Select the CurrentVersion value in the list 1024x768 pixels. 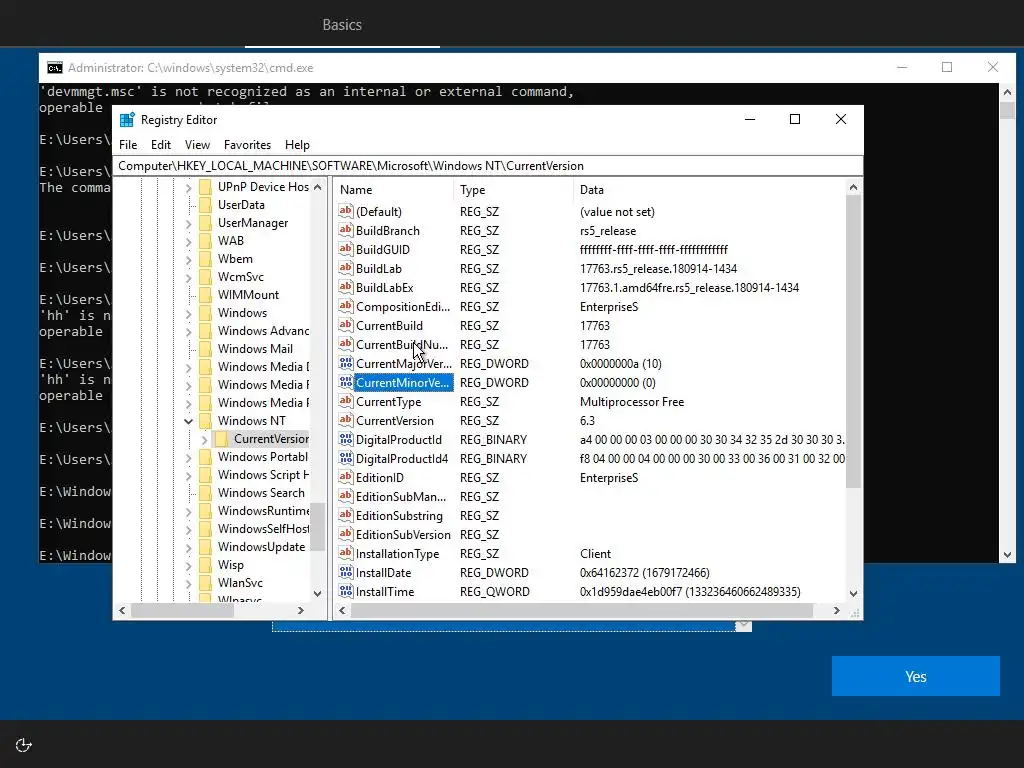coord(394,421)
